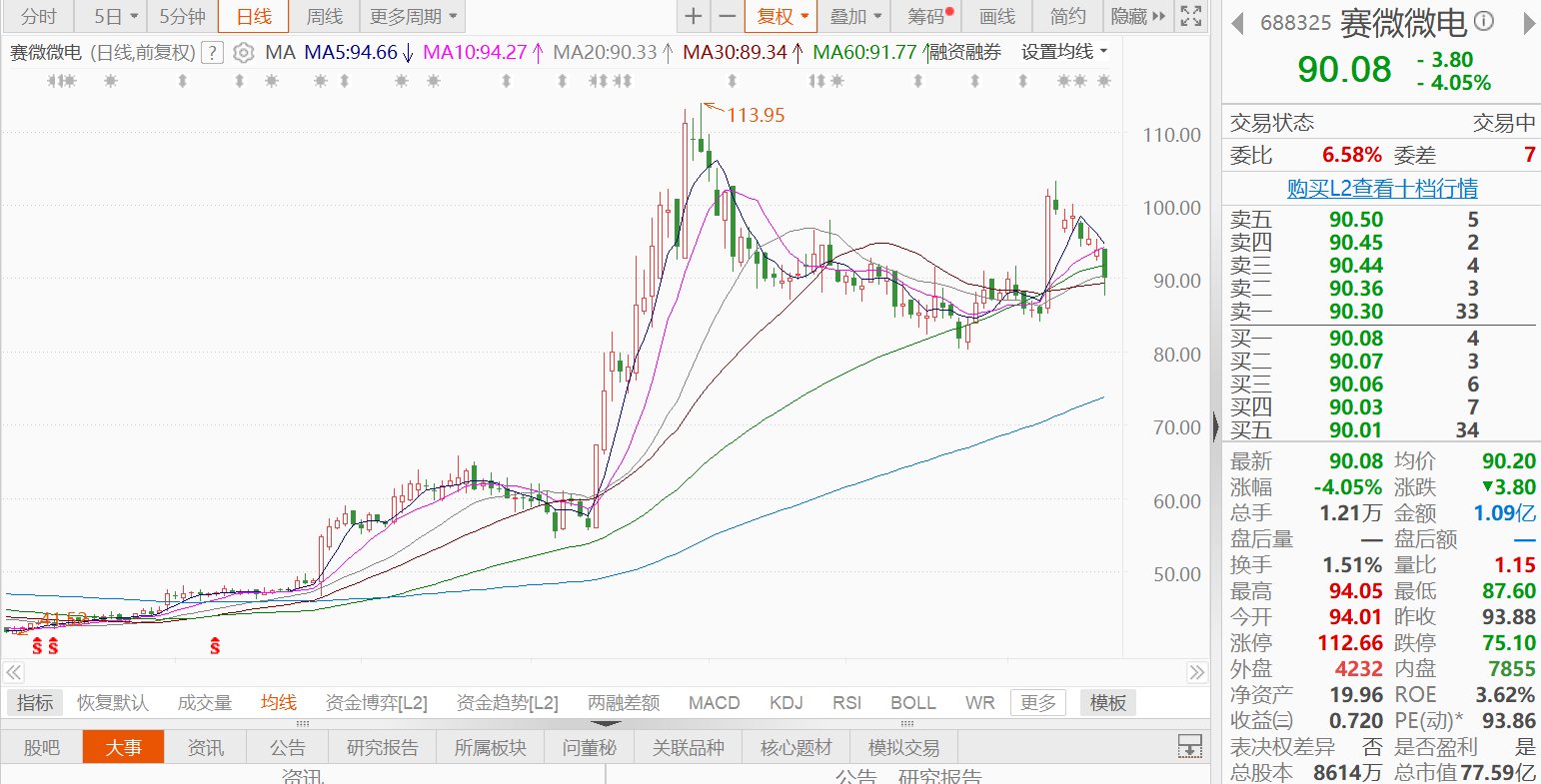Toggle the BOLL indicator
This screenshot has width=1541, height=784.
click(x=912, y=703)
